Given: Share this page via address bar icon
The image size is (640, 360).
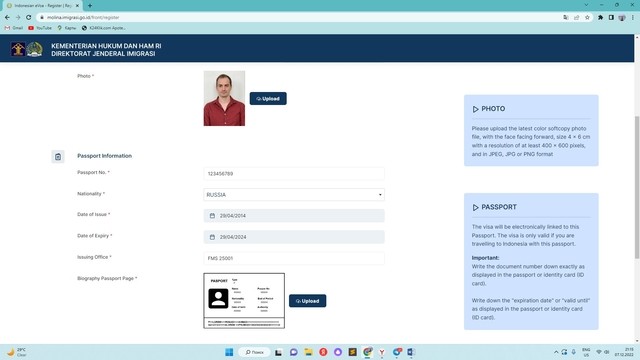Looking at the screenshot, I should tap(576, 18).
